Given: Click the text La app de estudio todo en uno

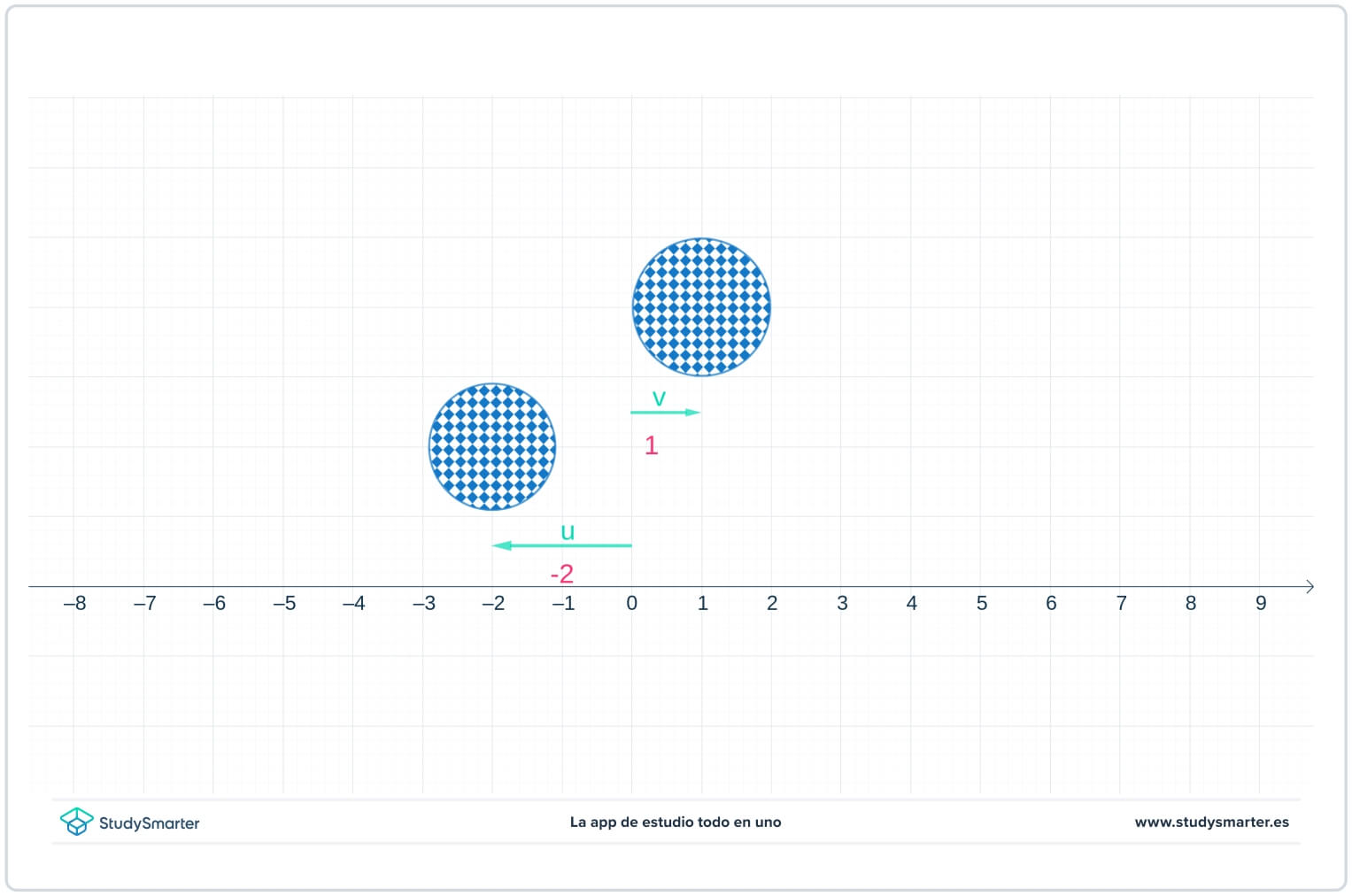Looking at the screenshot, I should point(676,822).
